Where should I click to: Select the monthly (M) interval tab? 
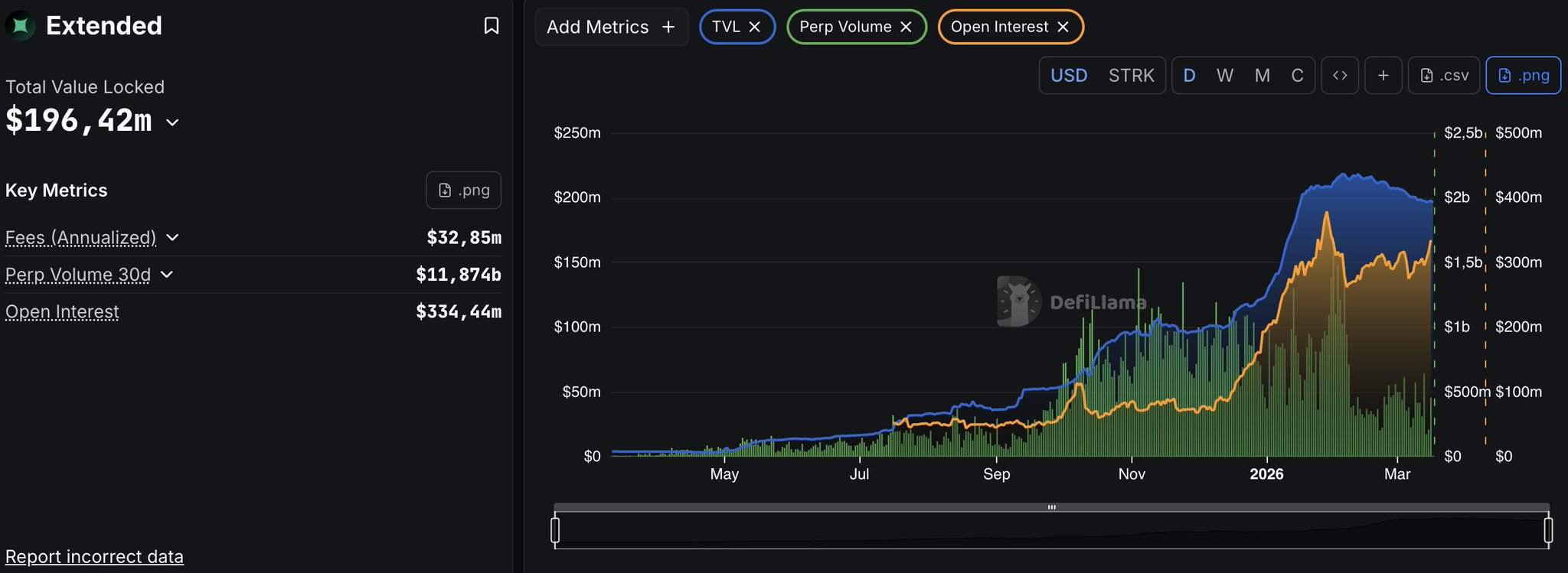click(x=1263, y=75)
